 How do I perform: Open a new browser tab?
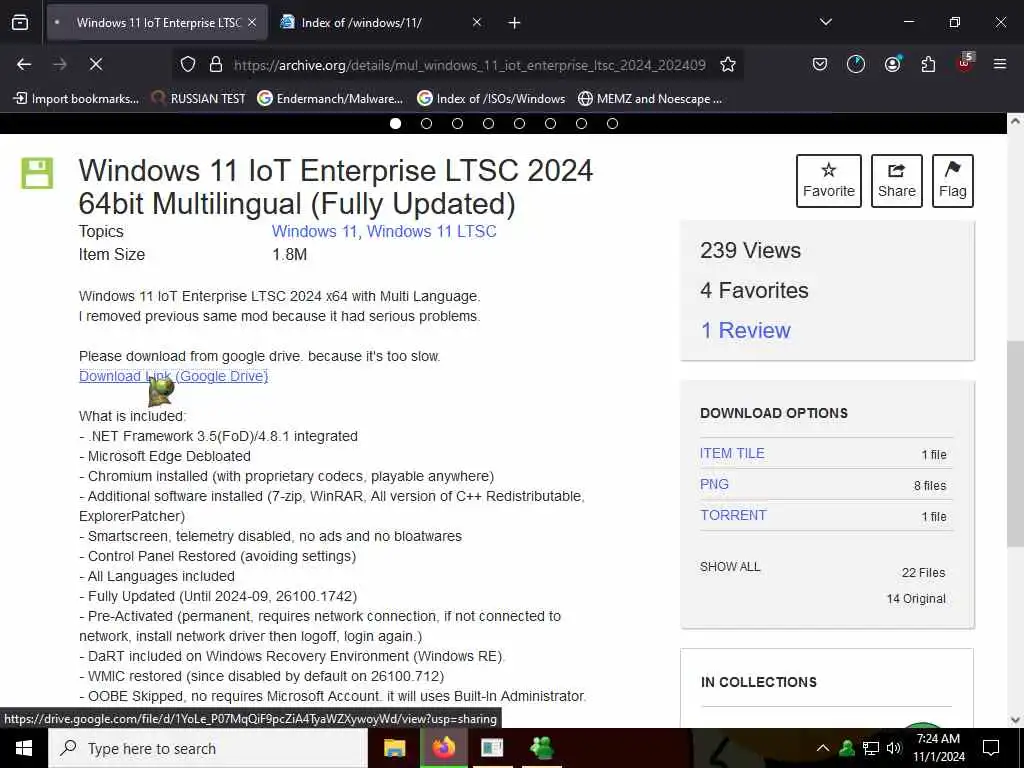point(514,23)
